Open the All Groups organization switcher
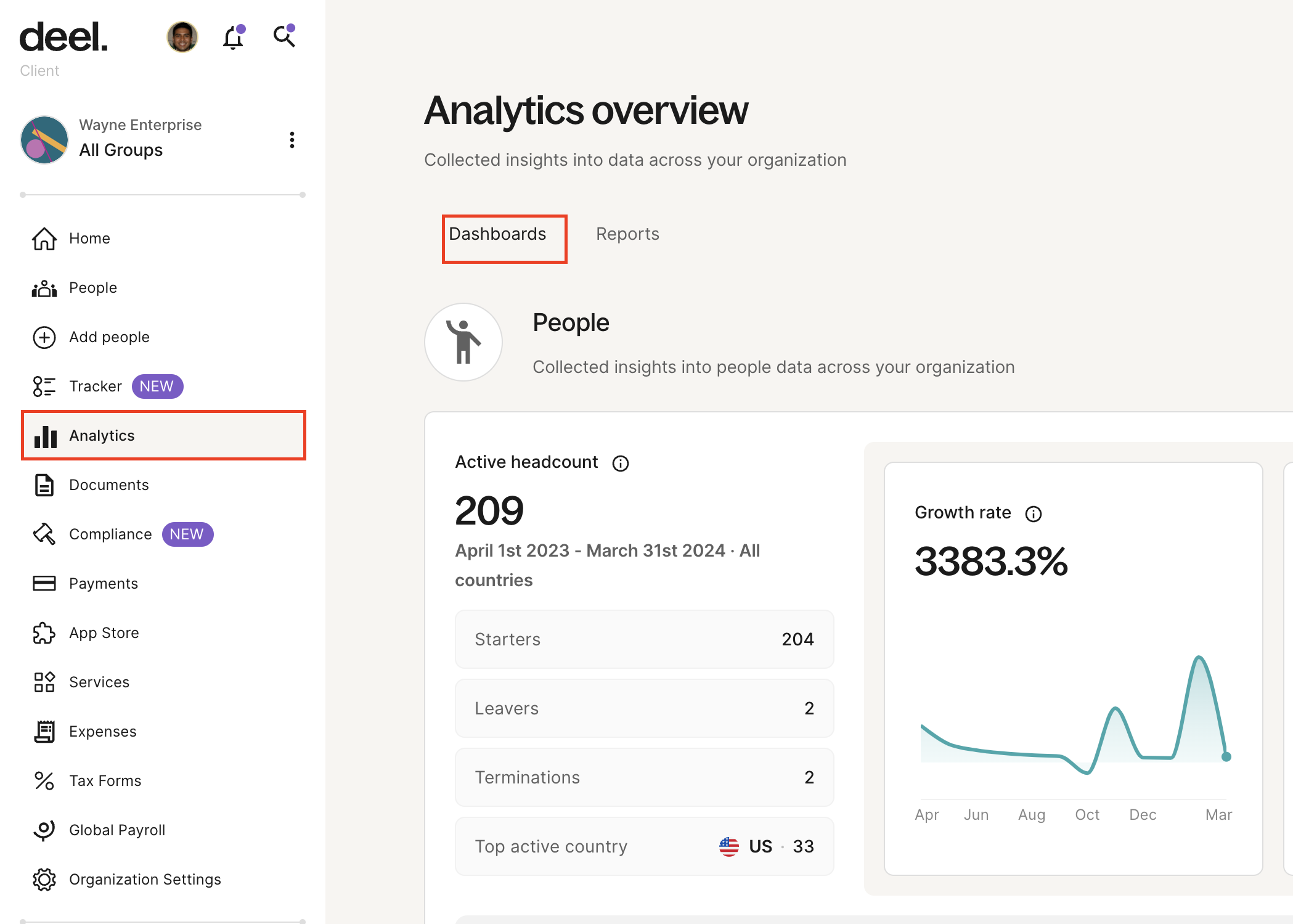Screen dimensions: 1293x924 tap(121, 149)
